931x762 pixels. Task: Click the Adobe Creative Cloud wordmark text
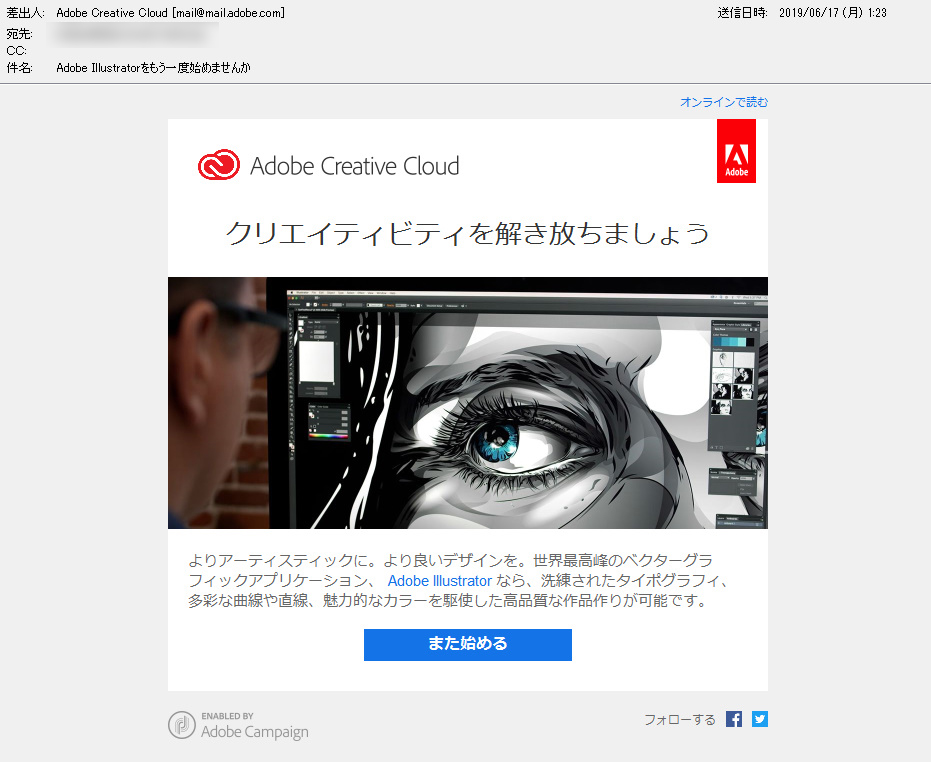354,166
